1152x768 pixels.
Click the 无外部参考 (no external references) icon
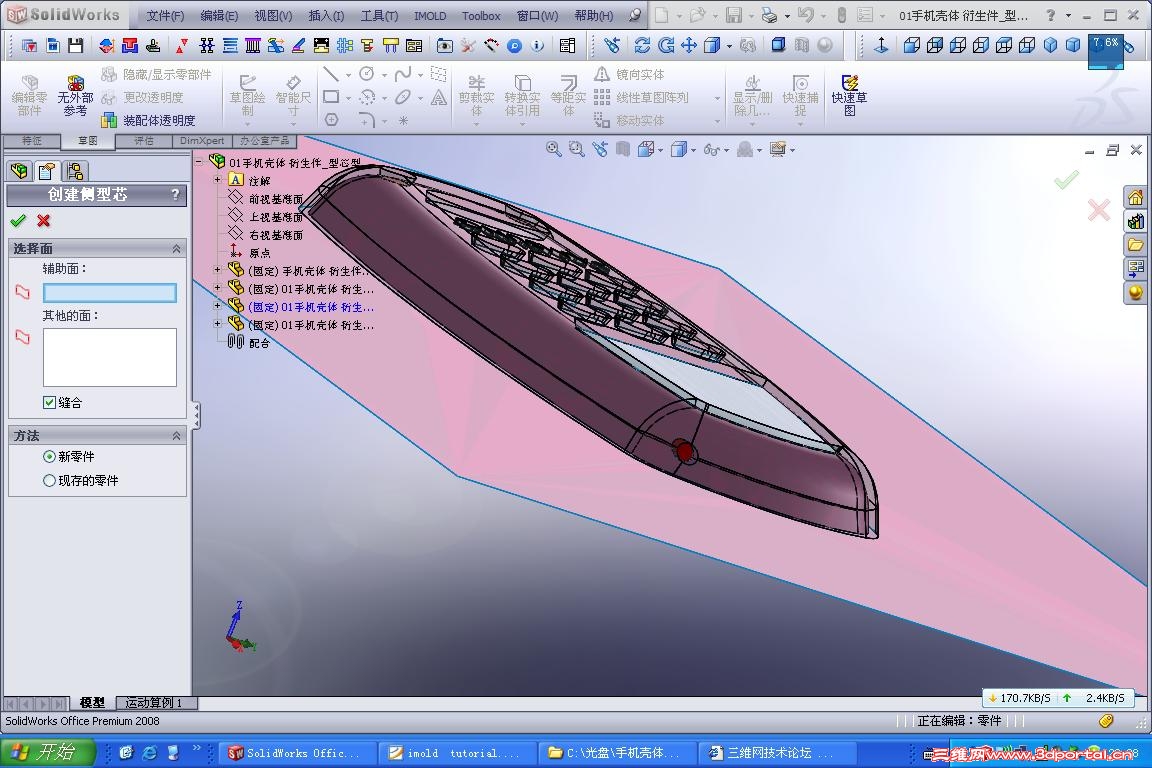[76, 96]
